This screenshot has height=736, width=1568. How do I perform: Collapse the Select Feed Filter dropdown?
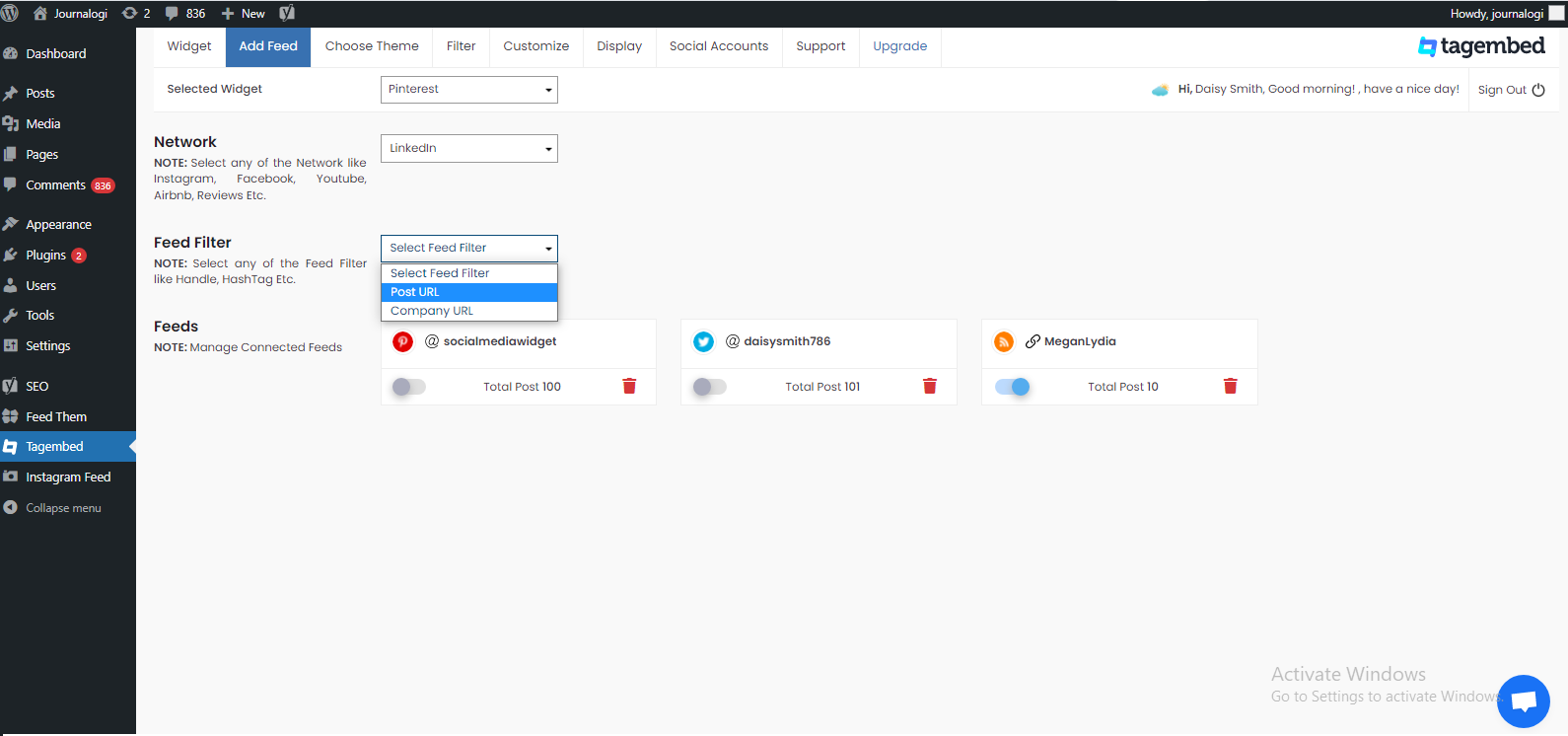pyautogui.click(x=469, y=248)
